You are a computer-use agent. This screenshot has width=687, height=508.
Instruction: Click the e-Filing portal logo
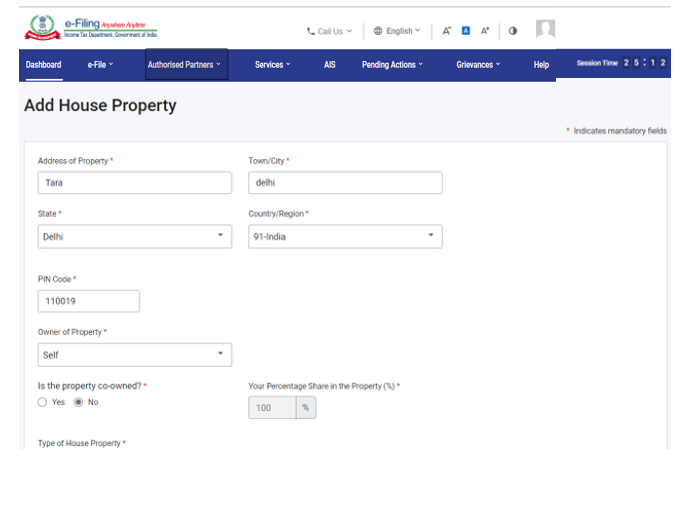coord(90,30)
